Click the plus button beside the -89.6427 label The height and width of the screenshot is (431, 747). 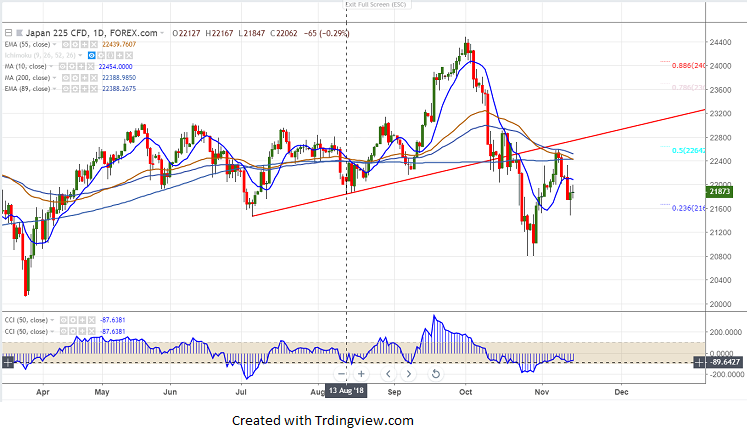click(699, 363)
